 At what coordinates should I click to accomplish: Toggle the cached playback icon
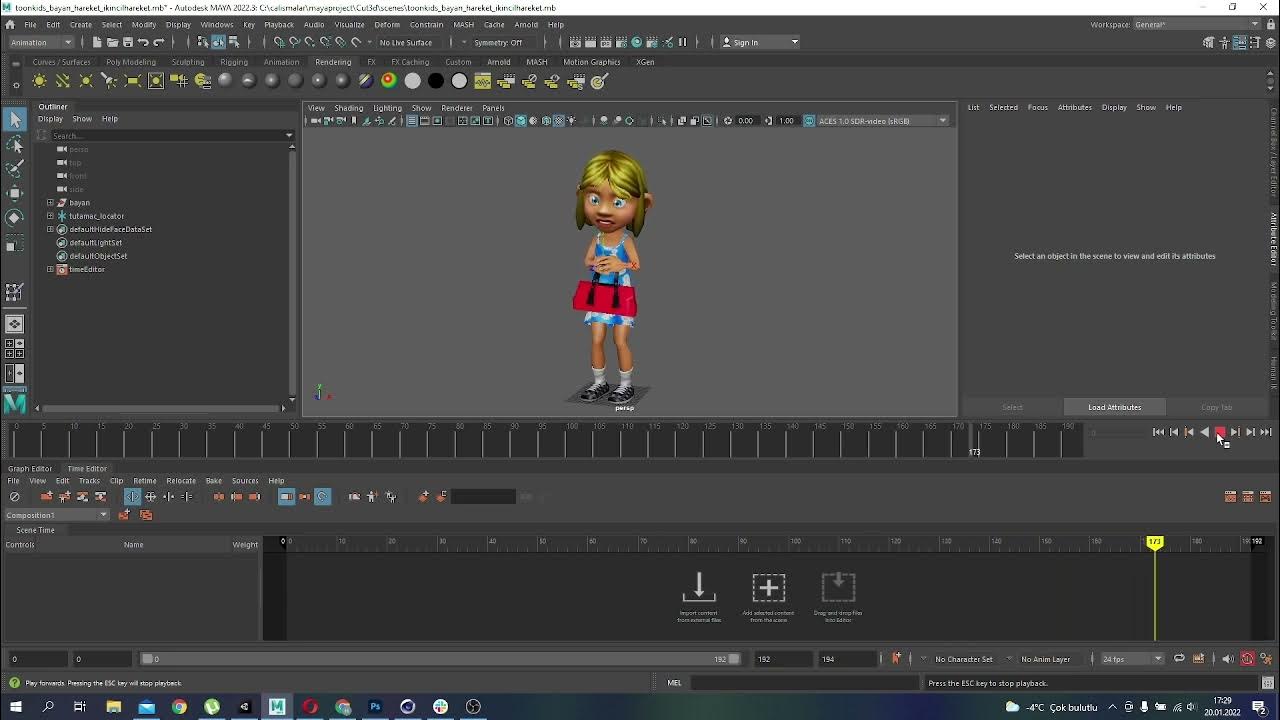coord(1198,659)
